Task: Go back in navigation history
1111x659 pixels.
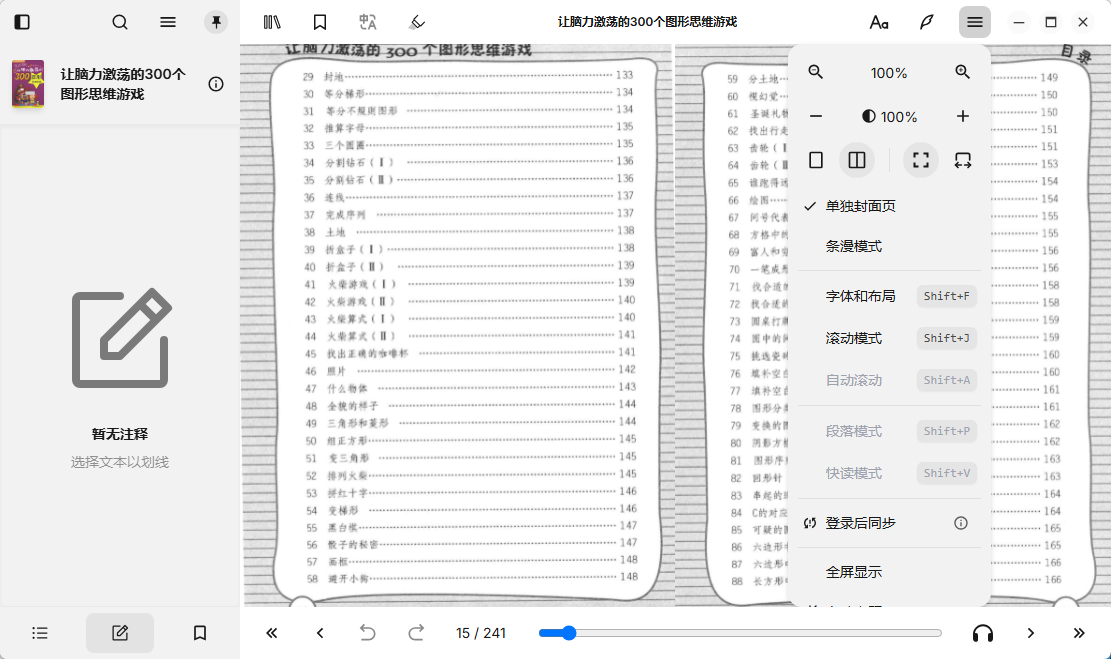Action: coord(368,633)
